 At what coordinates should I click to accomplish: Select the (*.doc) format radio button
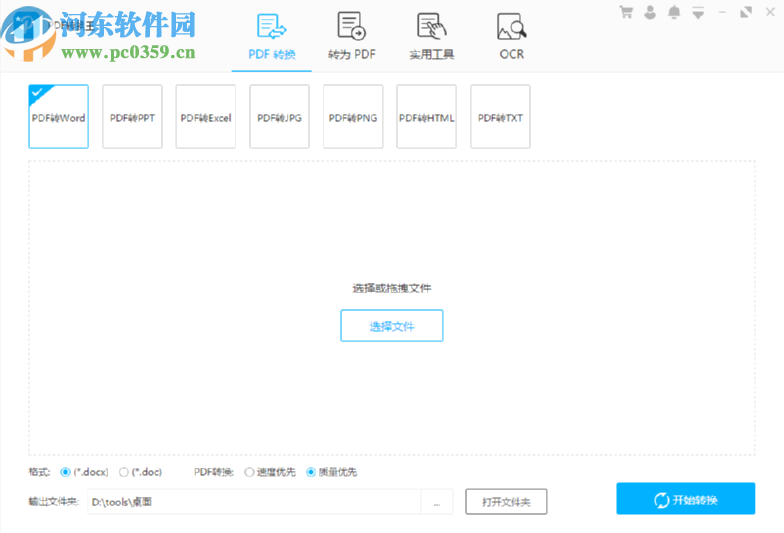(x=124, y=472)
